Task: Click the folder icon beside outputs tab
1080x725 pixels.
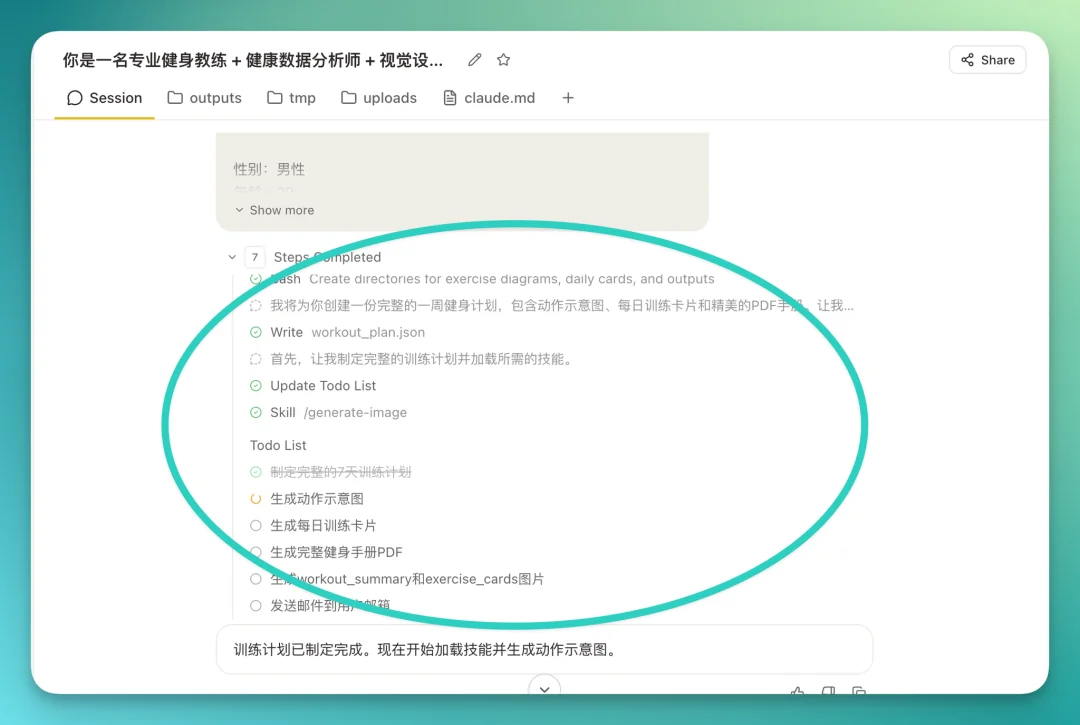Action: tap(174, 97)
